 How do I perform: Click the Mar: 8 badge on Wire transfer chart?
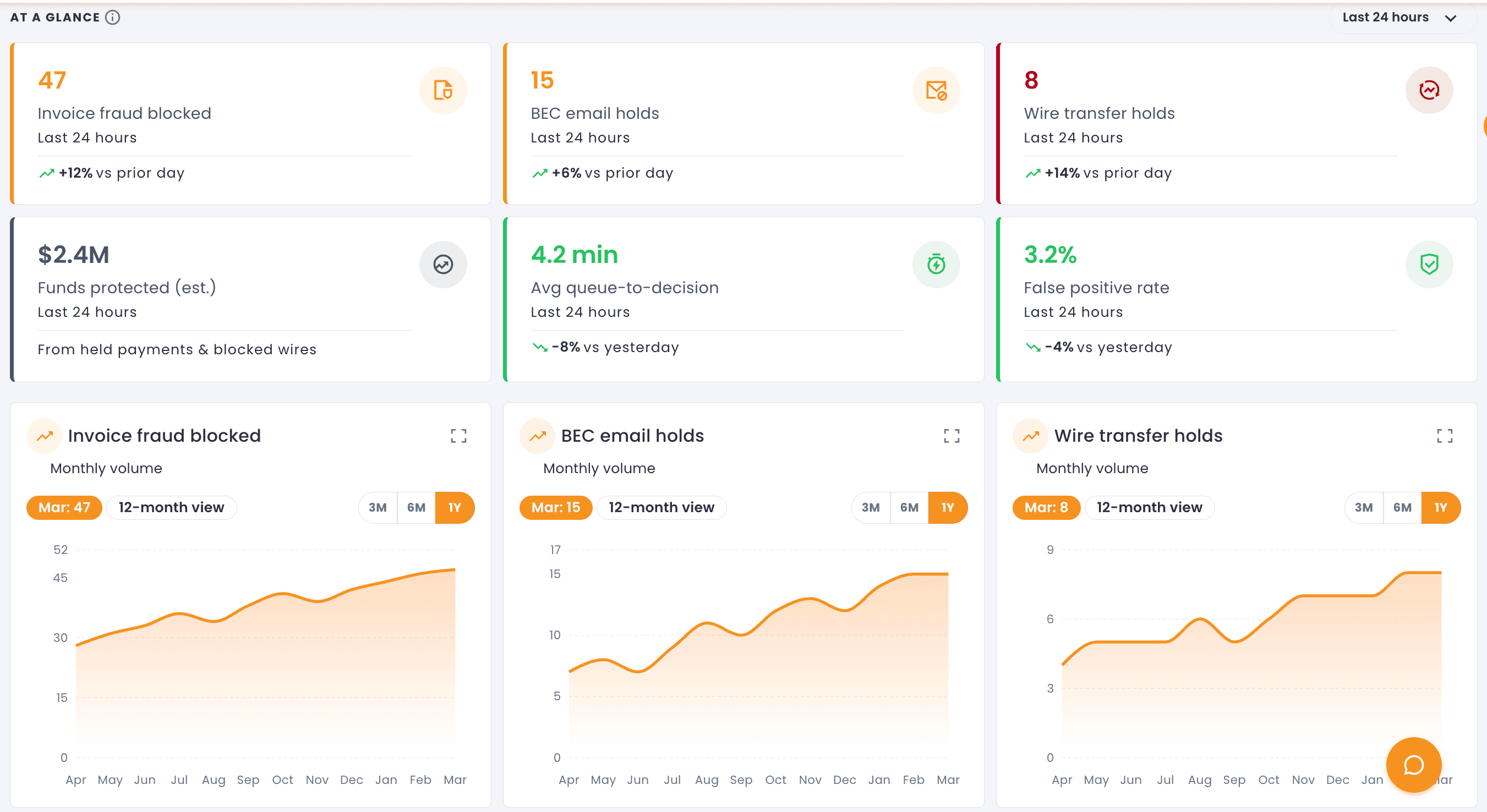(x=1046, y=507)
